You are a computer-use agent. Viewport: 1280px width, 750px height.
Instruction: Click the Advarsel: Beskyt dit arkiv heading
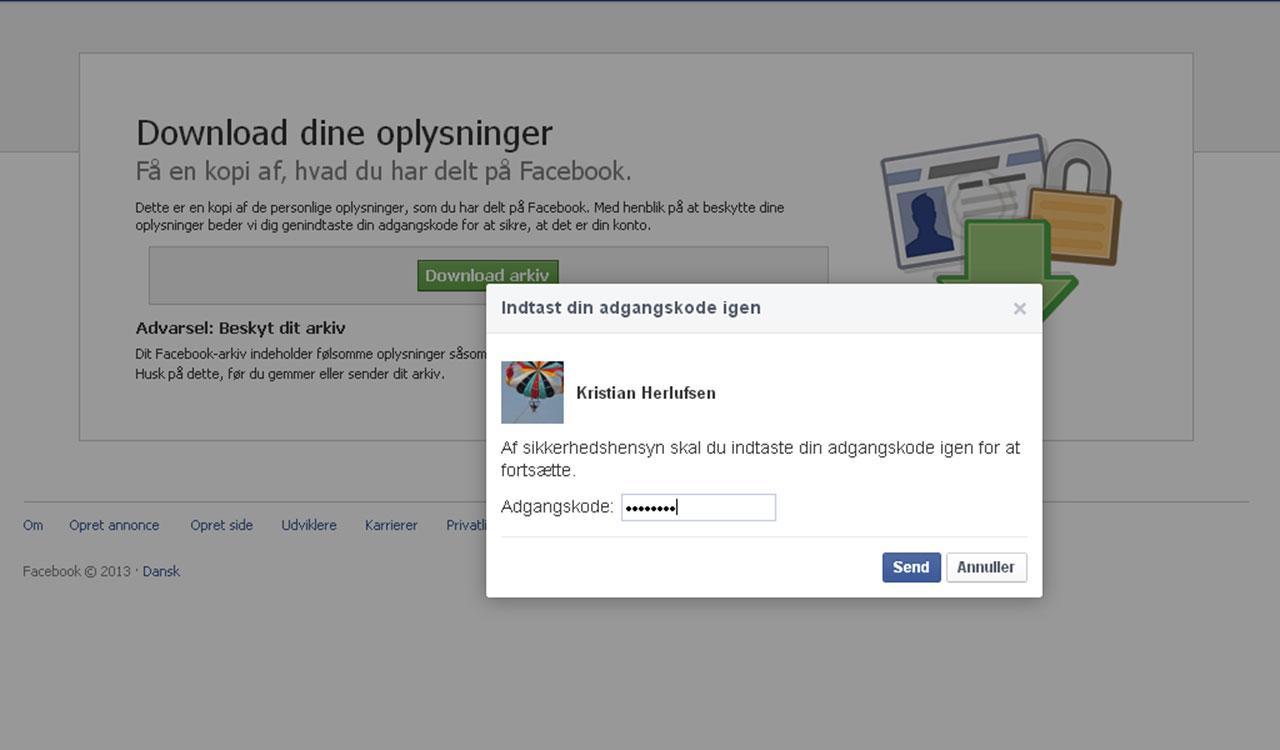click(240, 328)
